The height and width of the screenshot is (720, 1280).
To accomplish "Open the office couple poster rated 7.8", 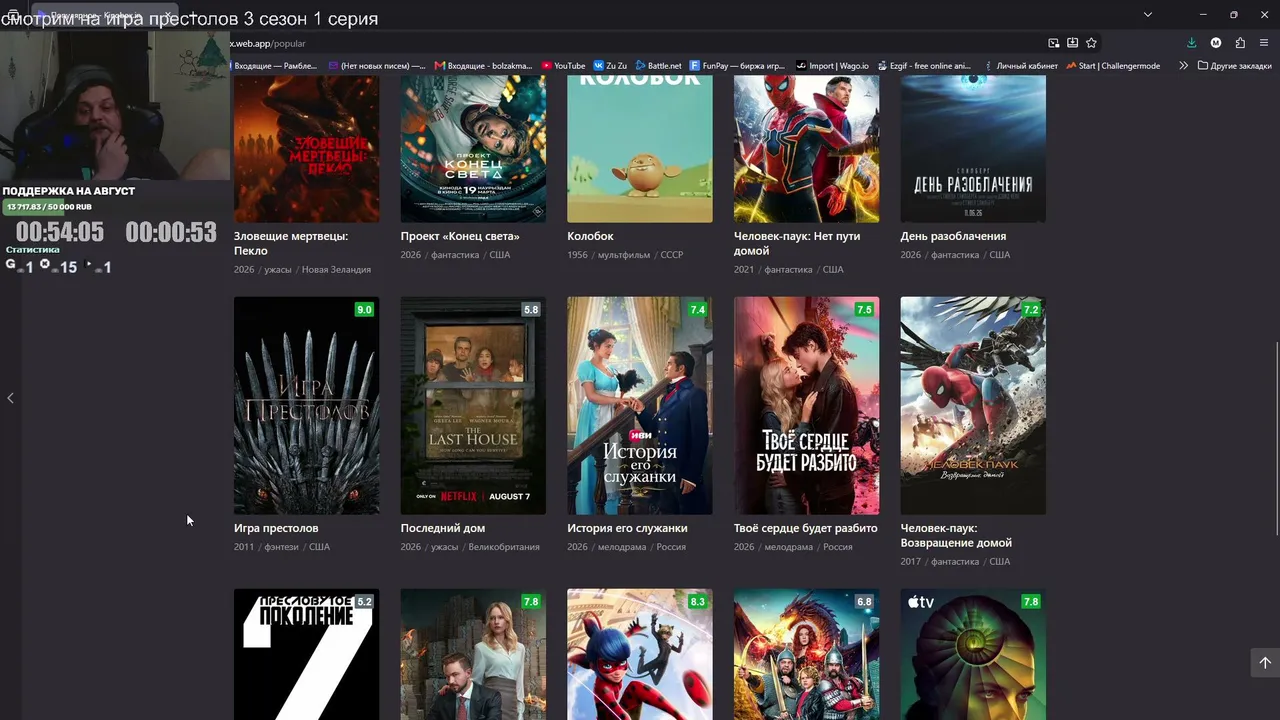I will (473, 654).
